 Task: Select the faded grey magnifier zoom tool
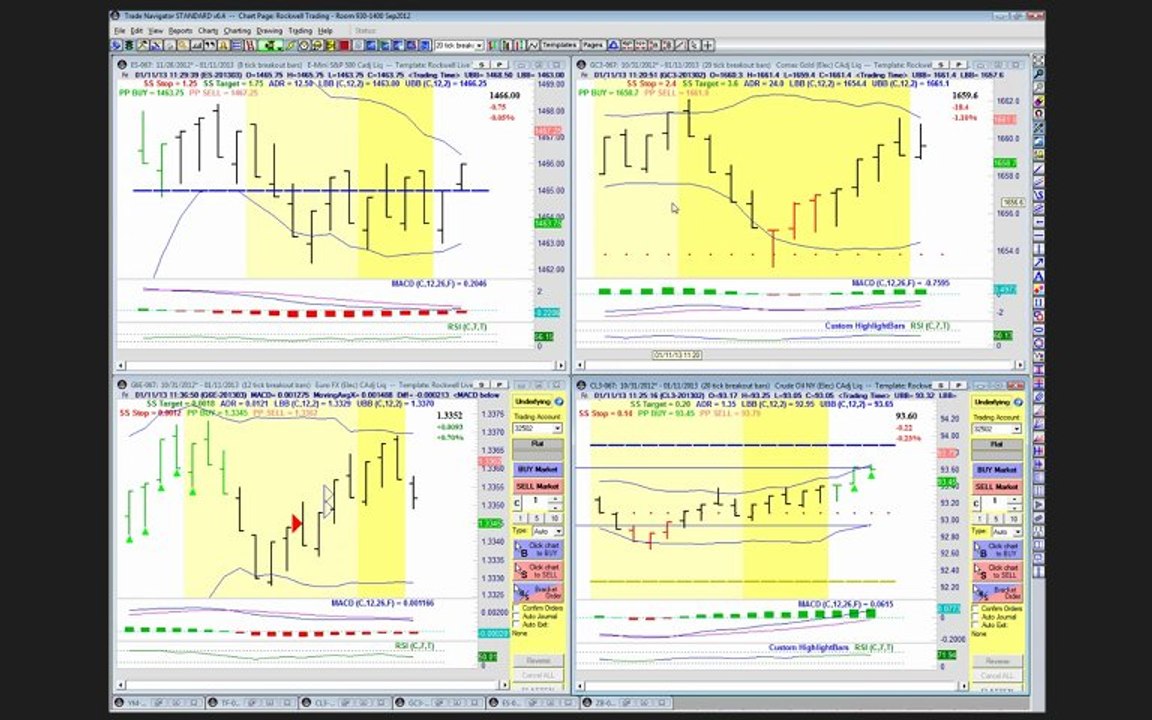1038,87
